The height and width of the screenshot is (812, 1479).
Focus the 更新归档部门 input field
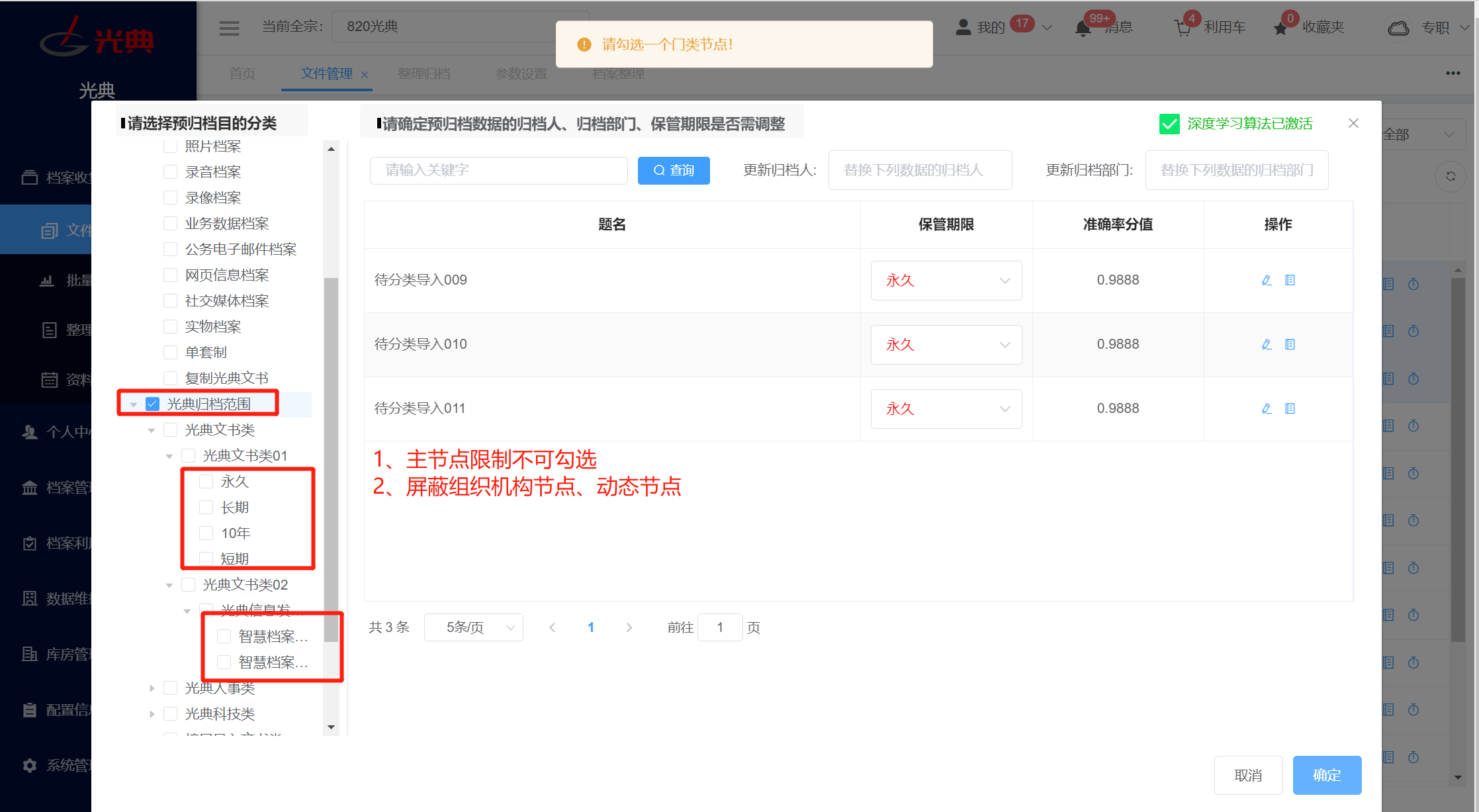coord(1236,170)
